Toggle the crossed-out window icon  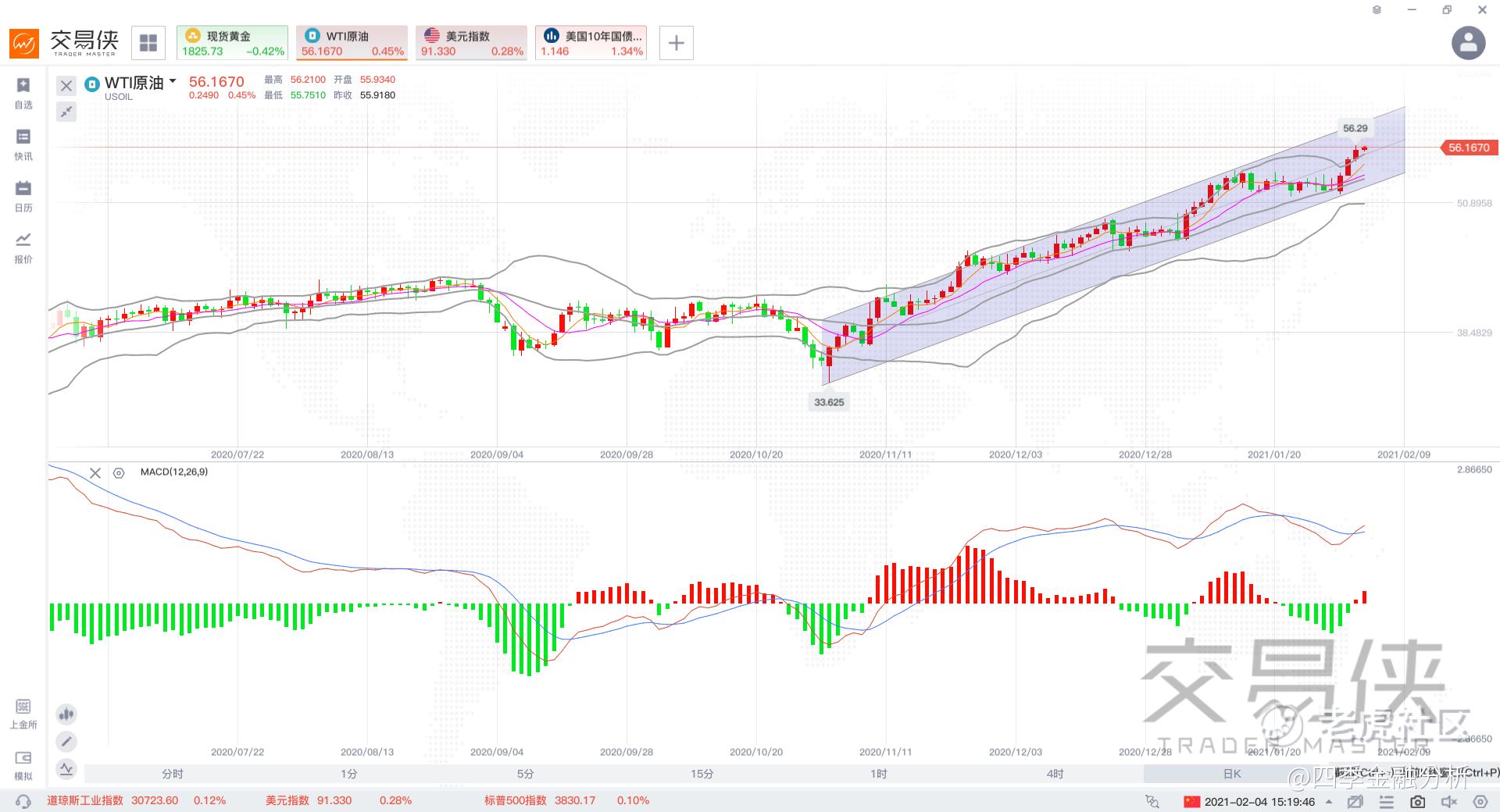(x=1355, y=801)
